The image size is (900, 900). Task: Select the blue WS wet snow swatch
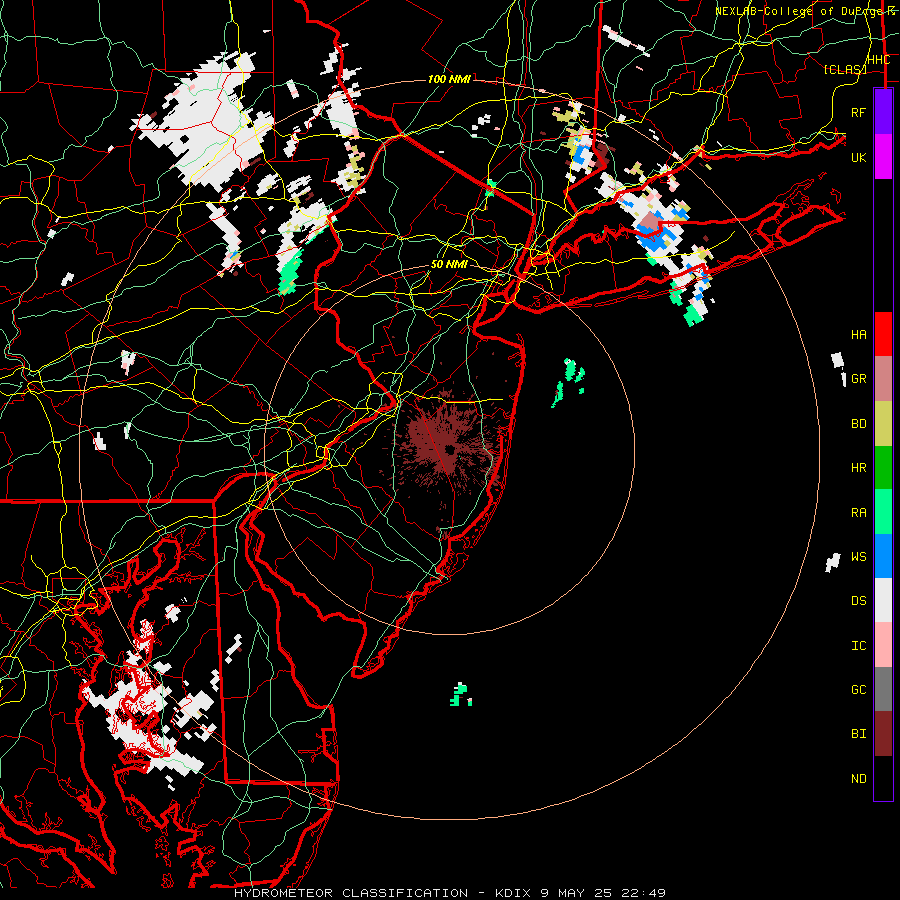pyautogui.click(x=883, y=556)
